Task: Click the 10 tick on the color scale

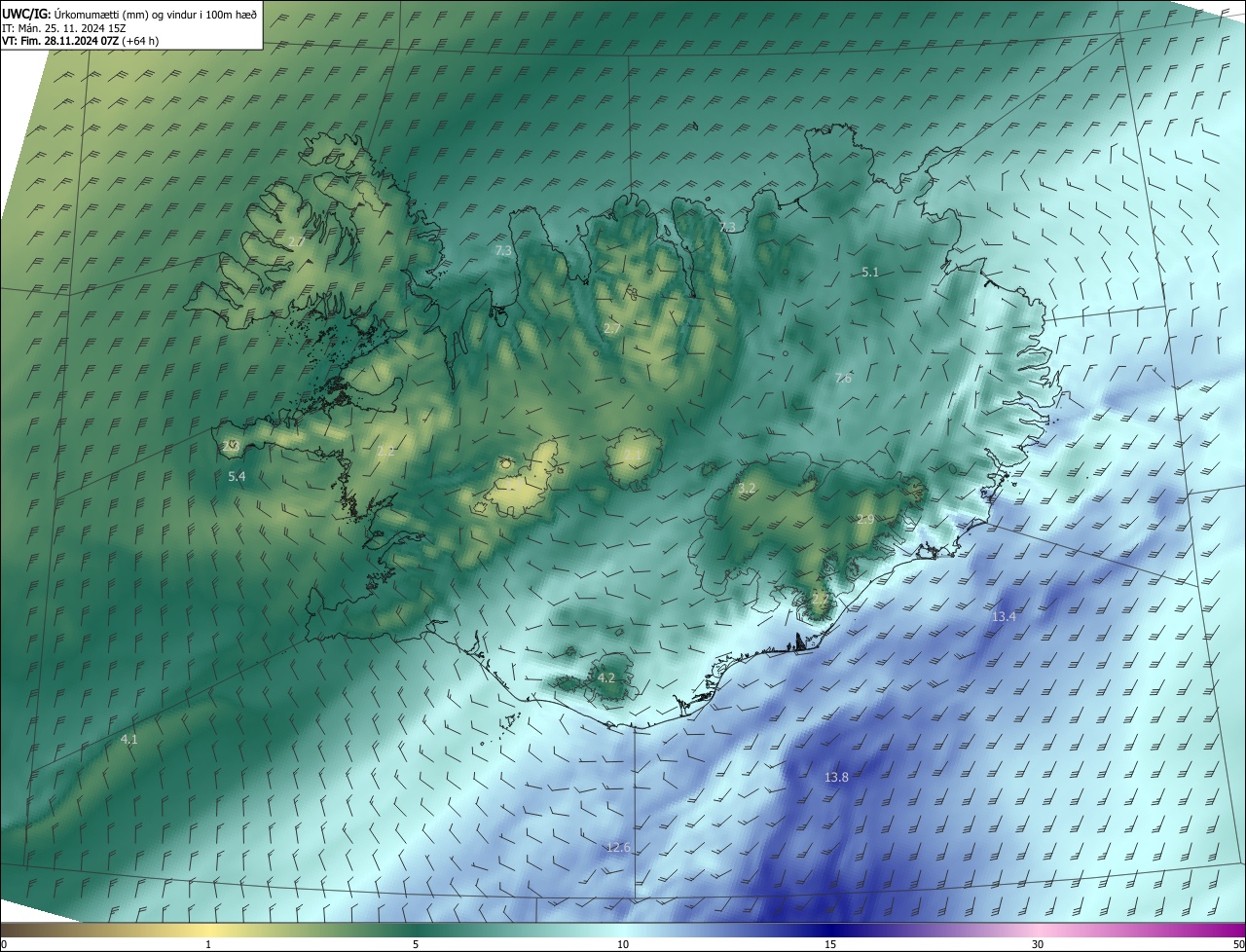Action: [623, 944]
